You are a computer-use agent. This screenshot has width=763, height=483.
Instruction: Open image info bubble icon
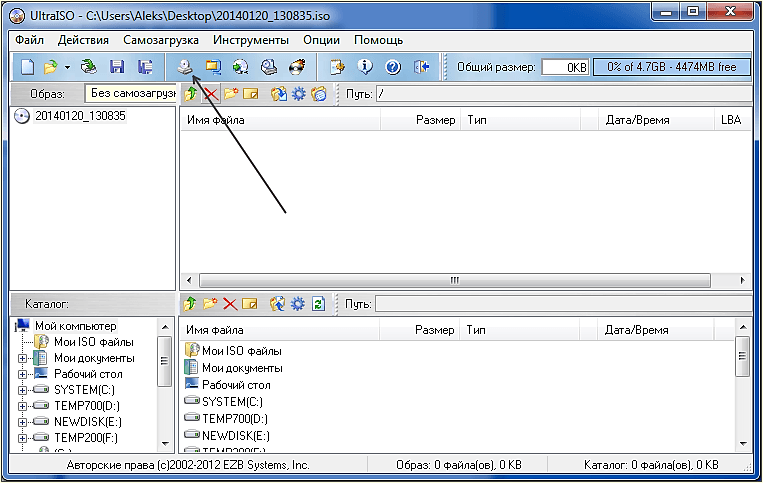[x=365, y=67]
